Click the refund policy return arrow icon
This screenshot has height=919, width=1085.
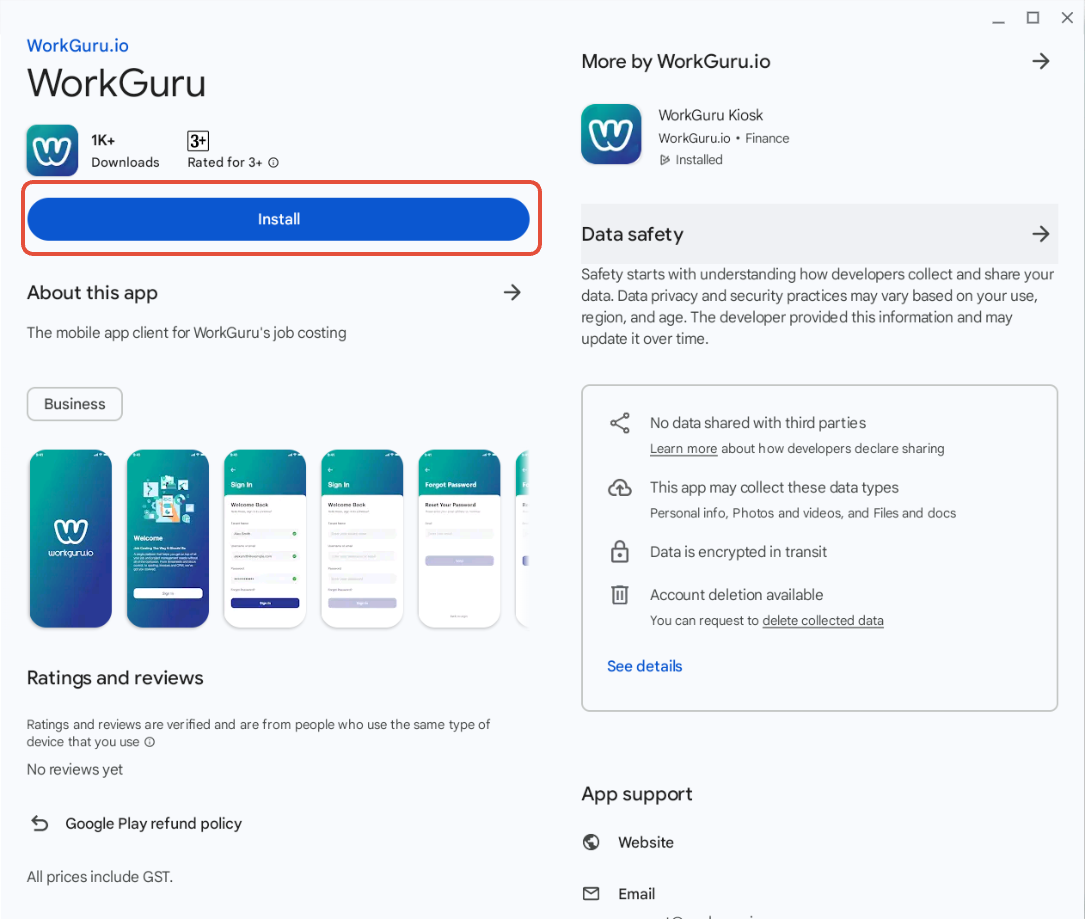40,824
